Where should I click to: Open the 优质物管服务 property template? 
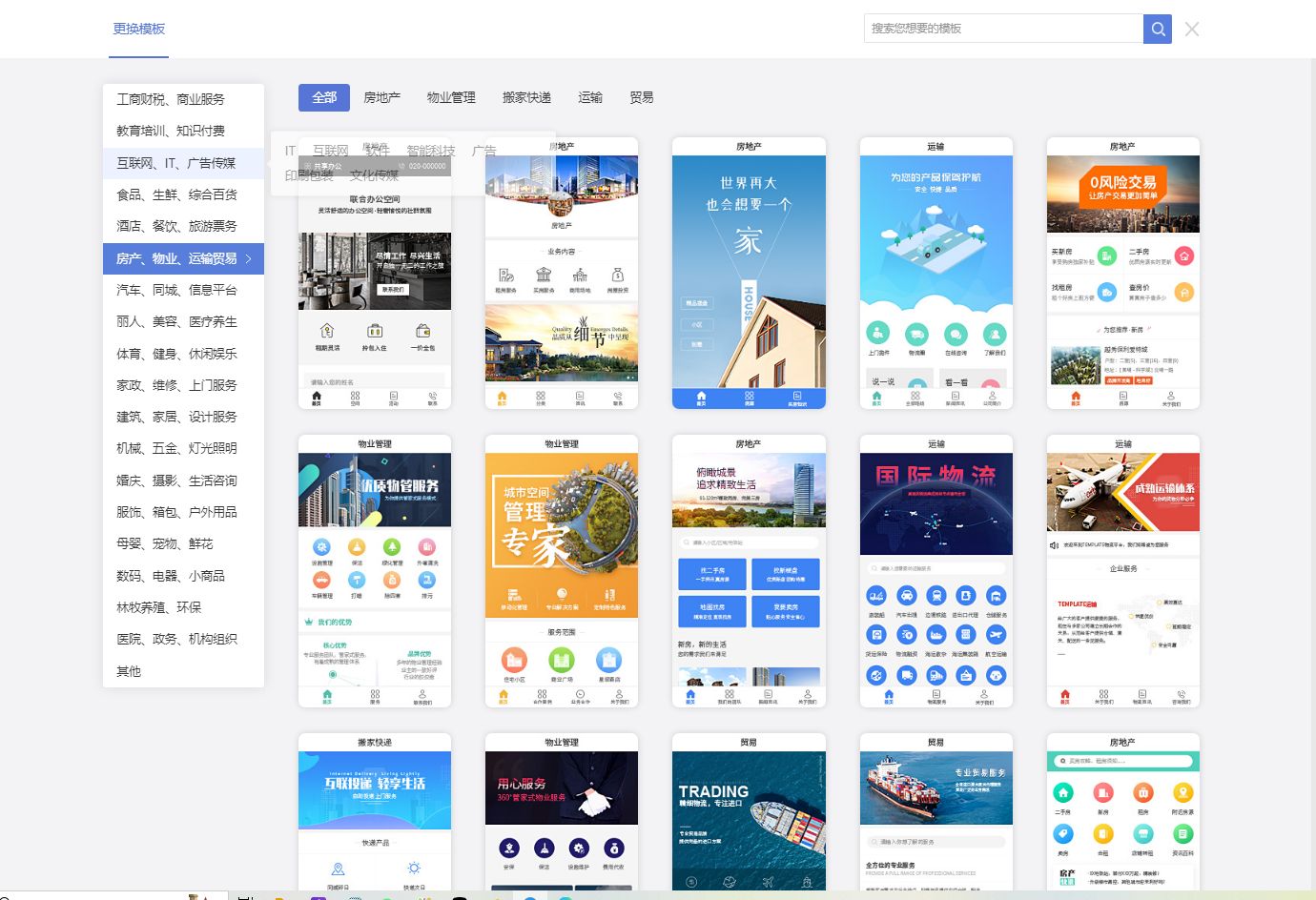[375, 571]
